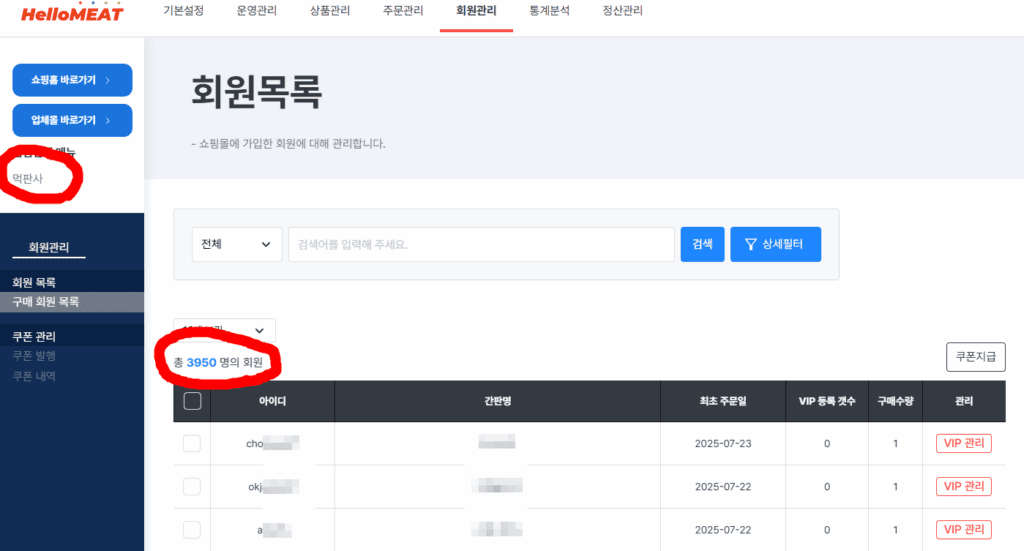1024x551 pixels.
Task: Click the okj member ID cell
Action: click(x=274, y=486)
